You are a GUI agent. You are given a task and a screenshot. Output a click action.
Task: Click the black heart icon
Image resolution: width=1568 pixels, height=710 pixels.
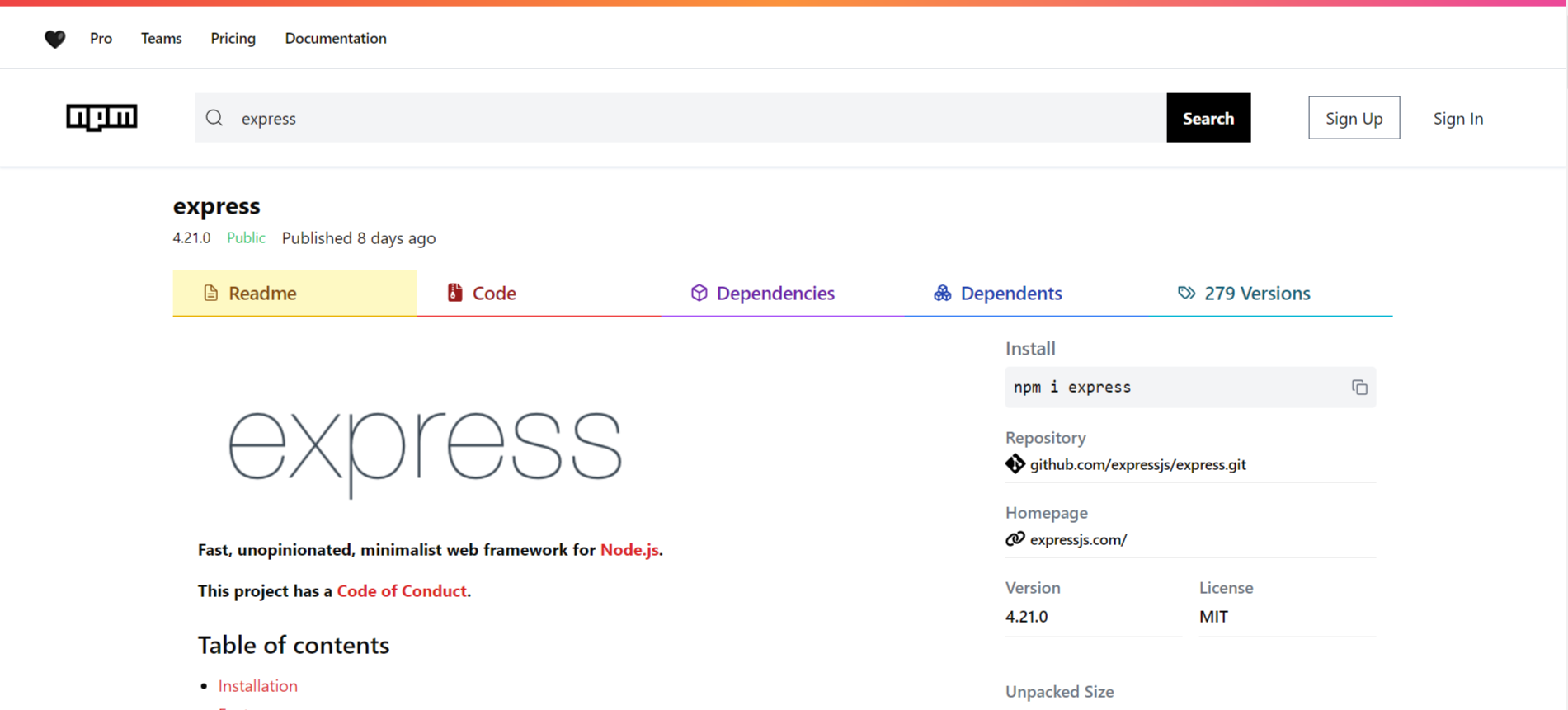(54, 39)
